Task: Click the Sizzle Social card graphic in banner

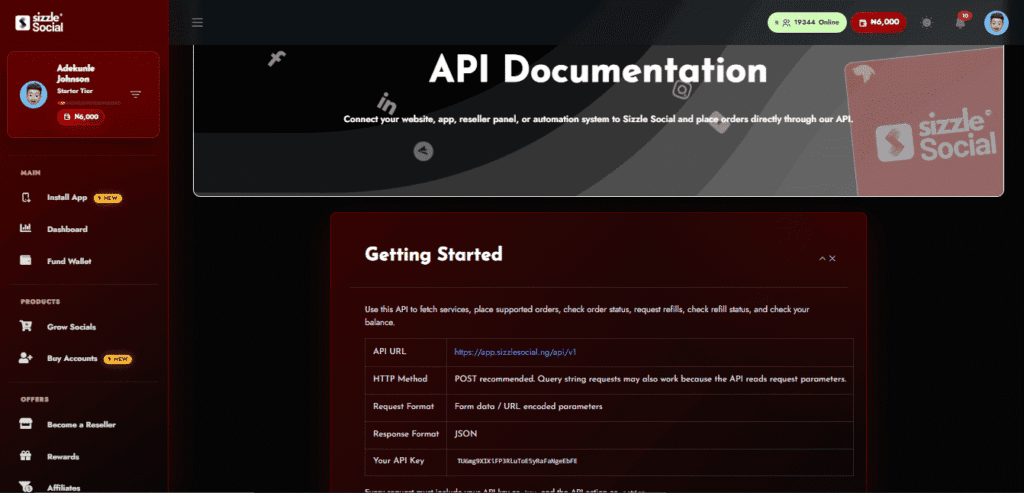Action: (923, 124)
